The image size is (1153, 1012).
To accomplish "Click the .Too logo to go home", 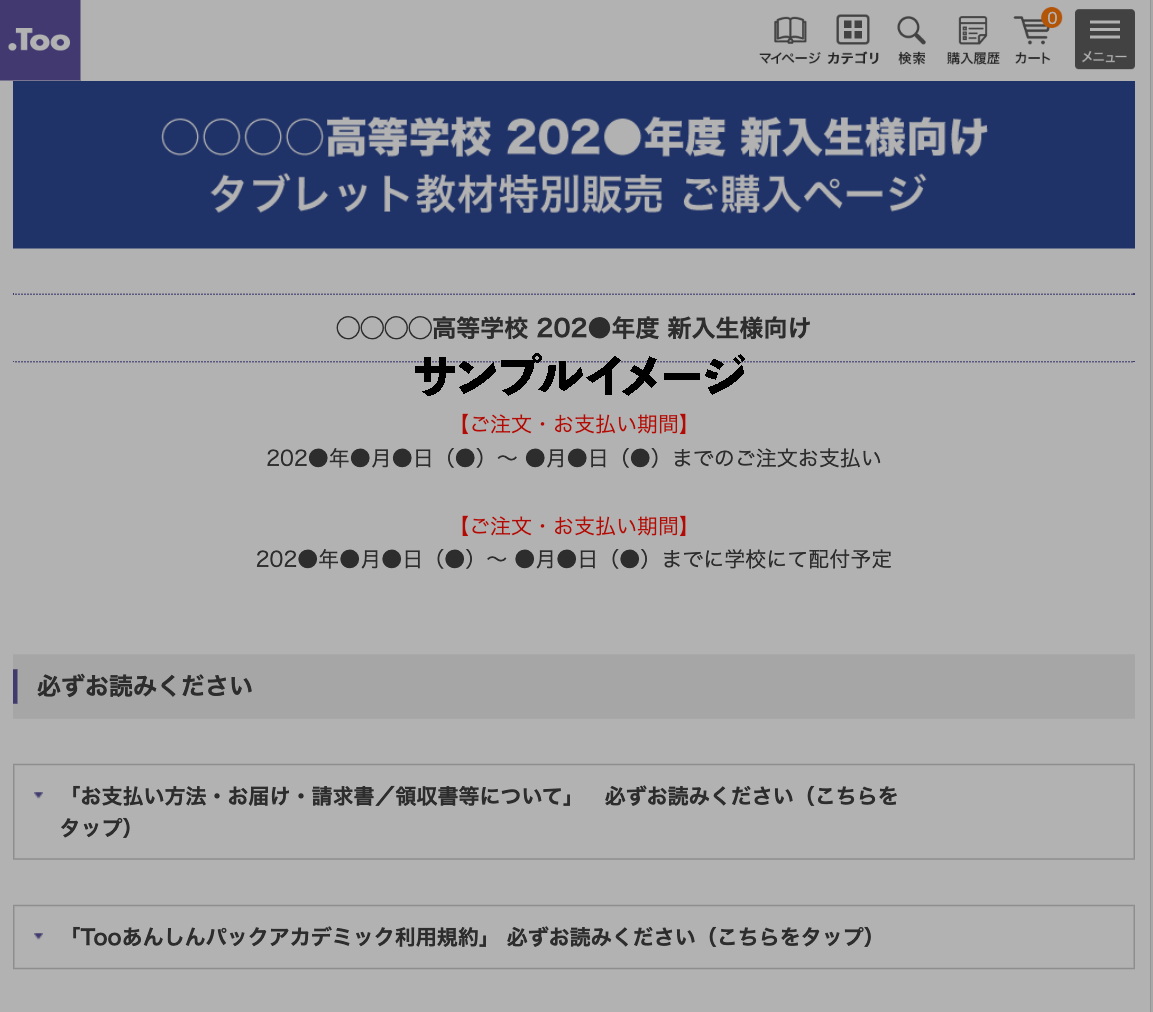I will 40,40.
